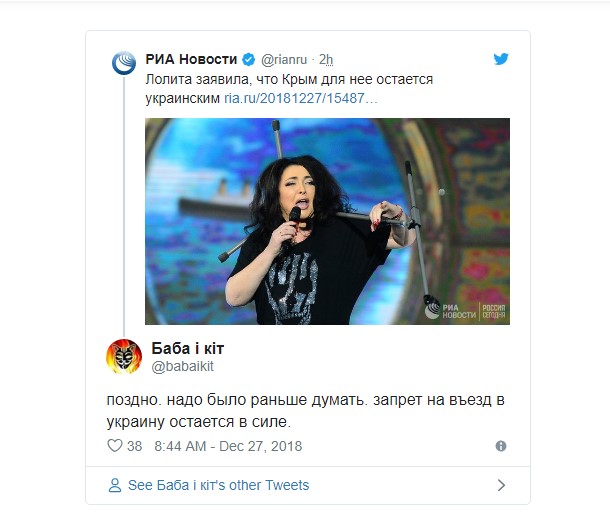Click the quoted tweet text about Лолита
The image size is (610, 513).
(289, 89)
